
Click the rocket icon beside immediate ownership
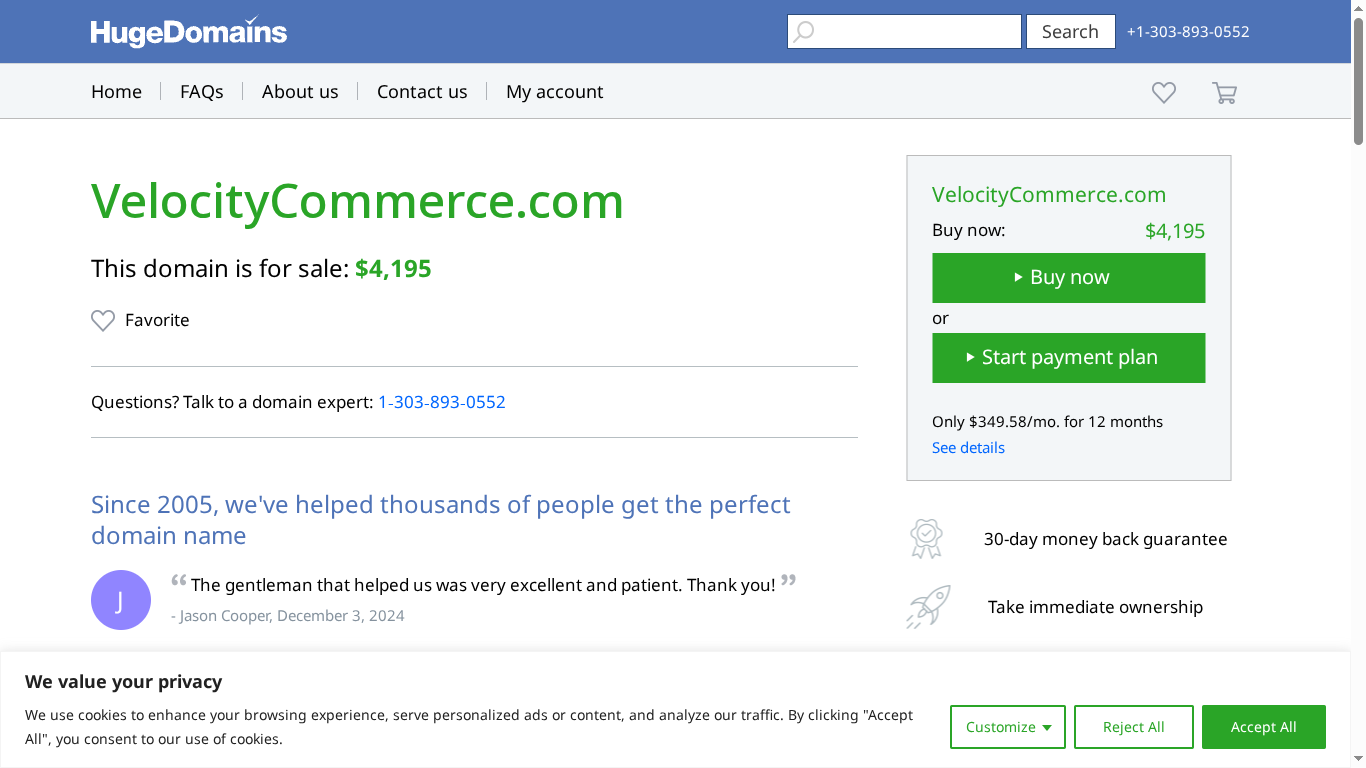926,606
